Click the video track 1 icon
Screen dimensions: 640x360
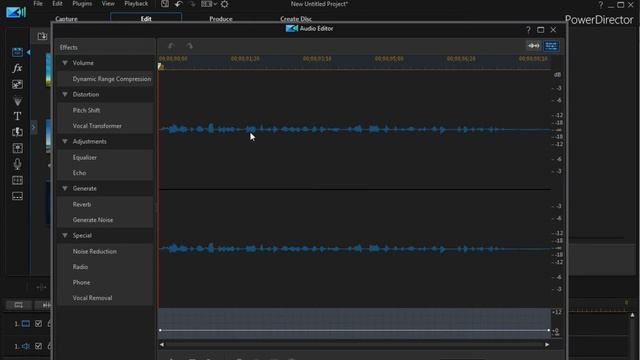coord(25,324)
